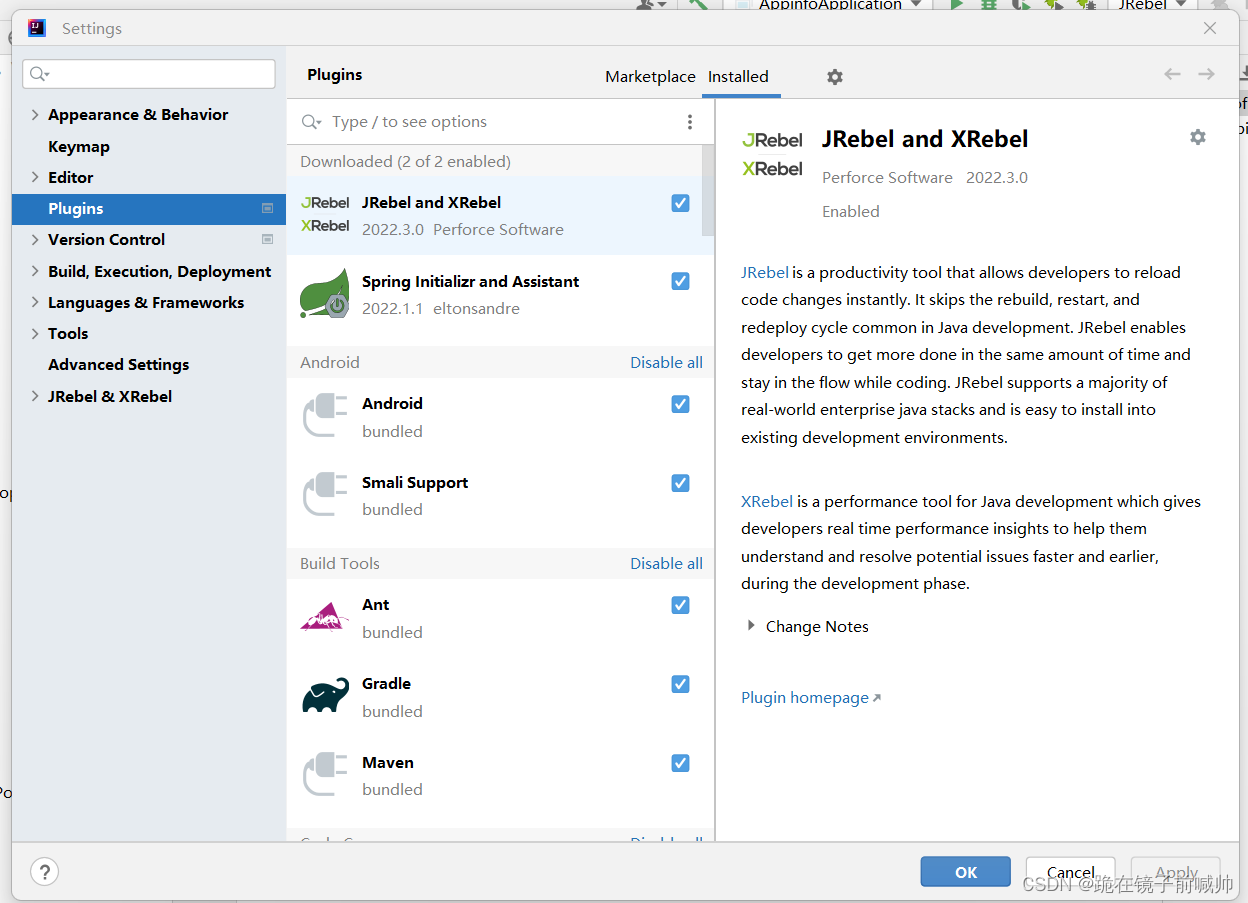Click the build hammer icon in IDE toolbar
Screen dimensions: 1248x903
pyautogui.click(x=699, y=5)
